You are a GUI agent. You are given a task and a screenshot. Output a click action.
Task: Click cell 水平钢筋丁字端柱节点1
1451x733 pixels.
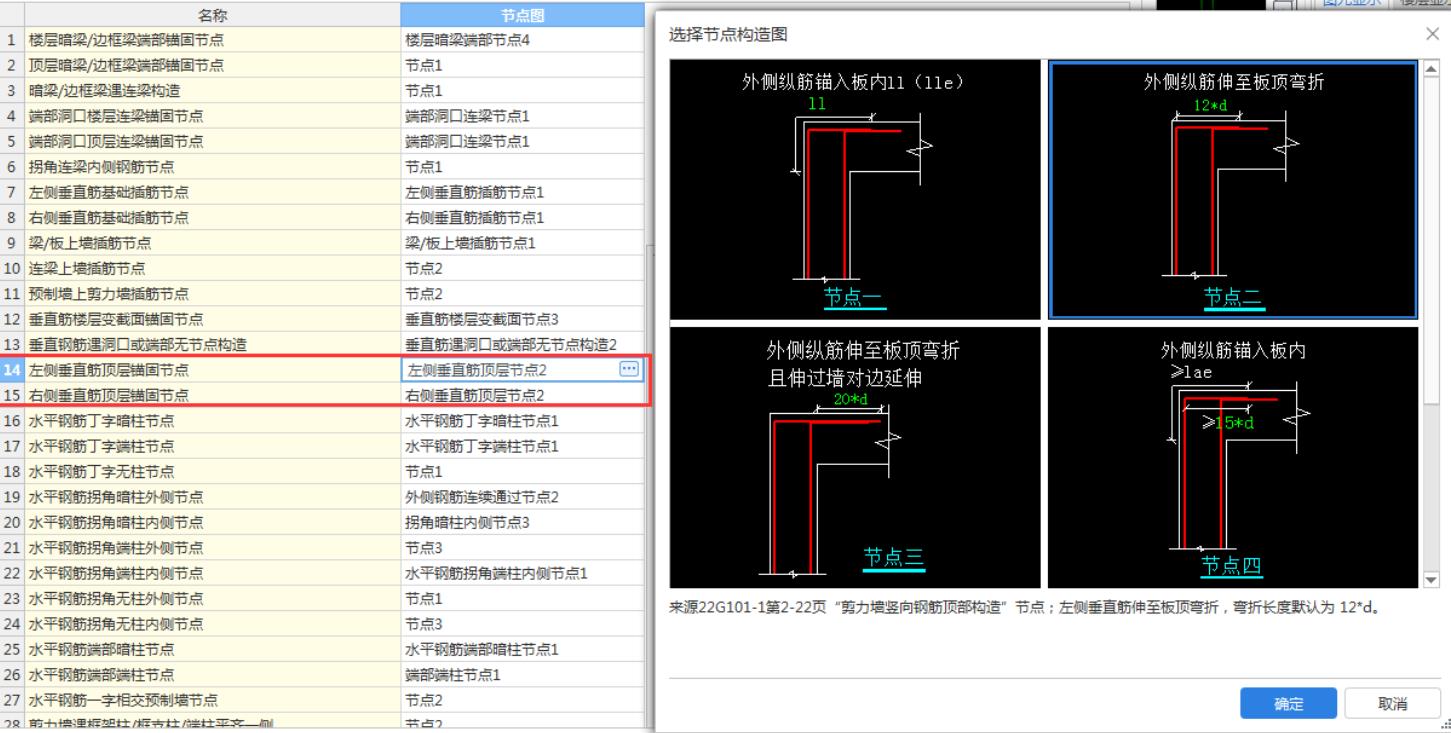(523, 446)
